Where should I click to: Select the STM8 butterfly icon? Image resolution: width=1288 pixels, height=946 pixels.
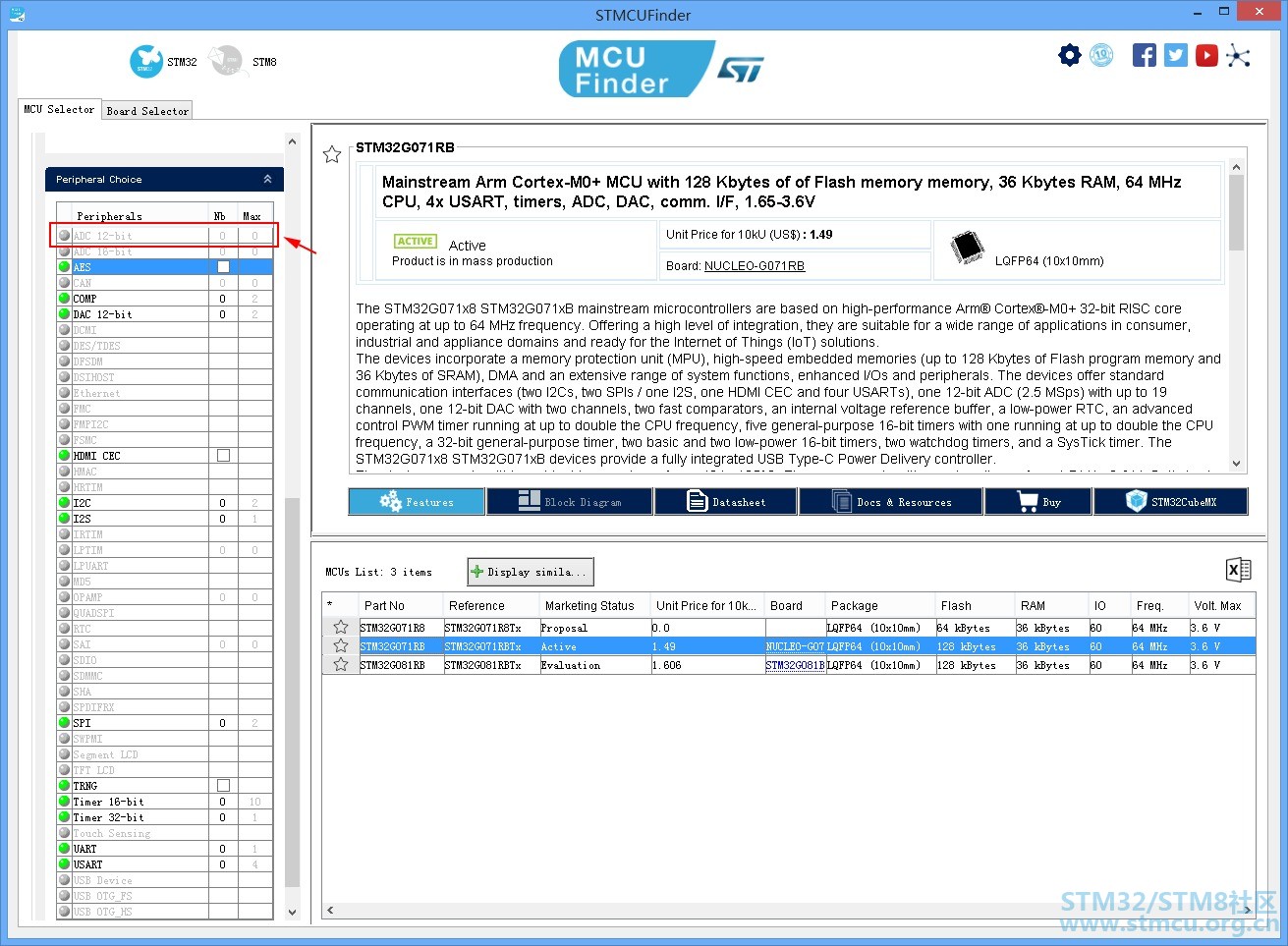(226, 61)
